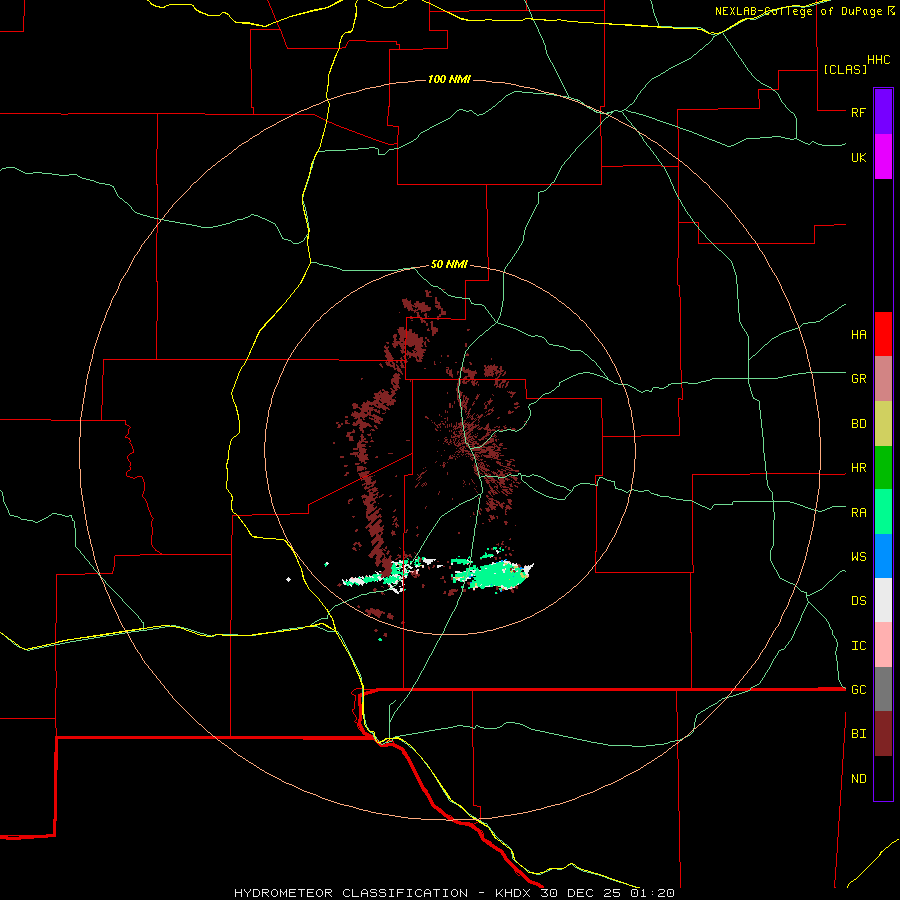Screen dimensions: 900x900
Task: Click the HR legend label
Action: tap(859, 468)
